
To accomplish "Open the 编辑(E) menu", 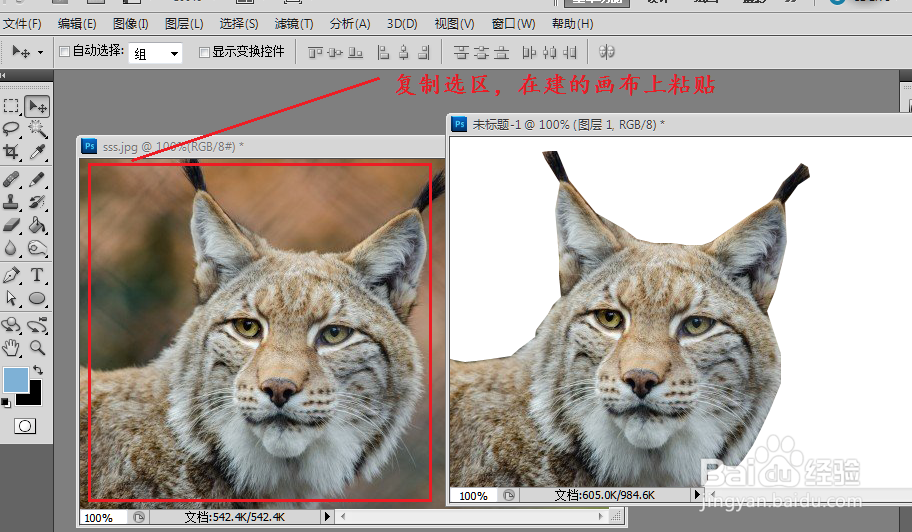I will 77,24.
